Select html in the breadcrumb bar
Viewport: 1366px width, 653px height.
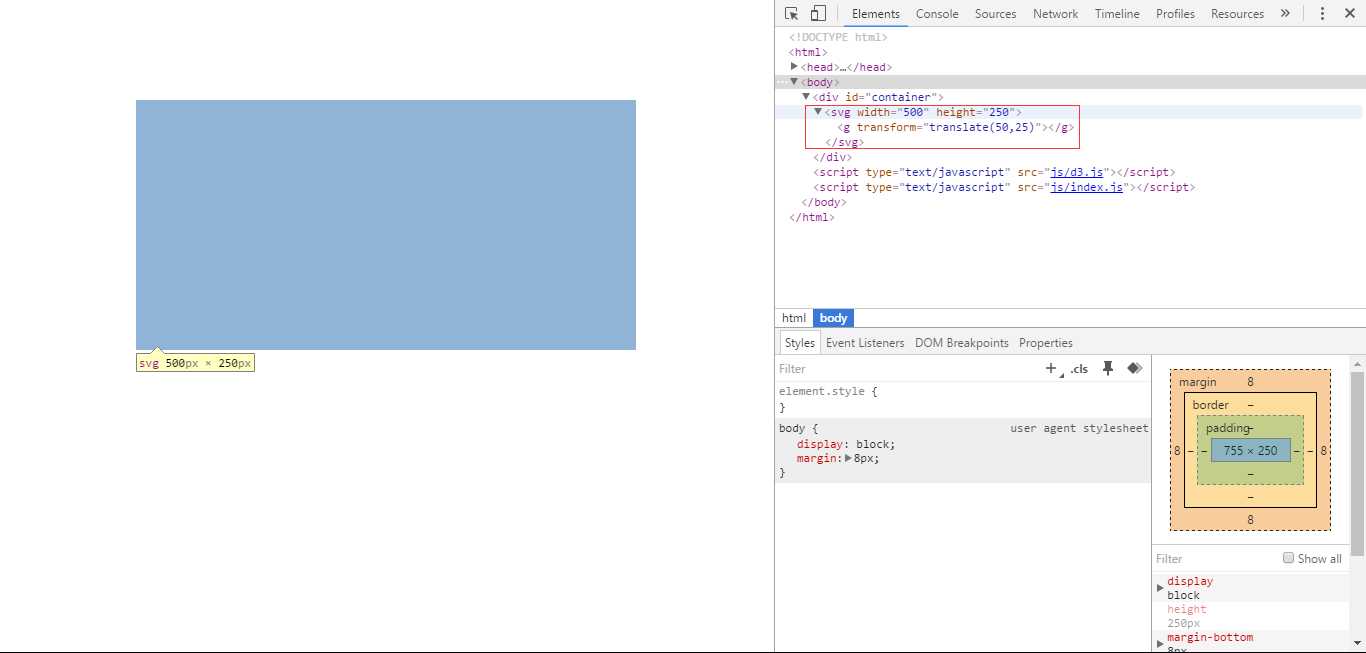pyautogui.click(x=794, y=318)
